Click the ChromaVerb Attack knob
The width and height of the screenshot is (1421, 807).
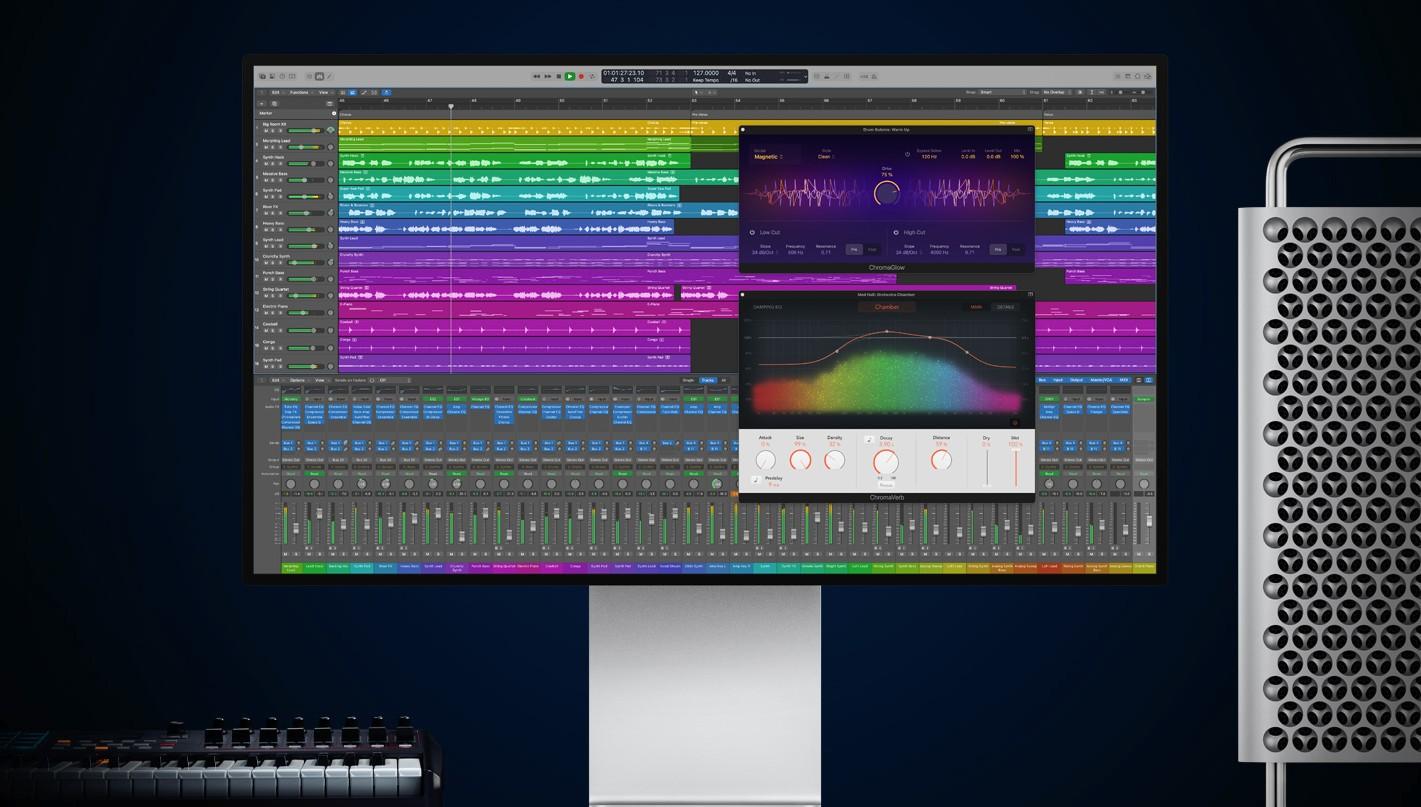[x=765, y=460]
